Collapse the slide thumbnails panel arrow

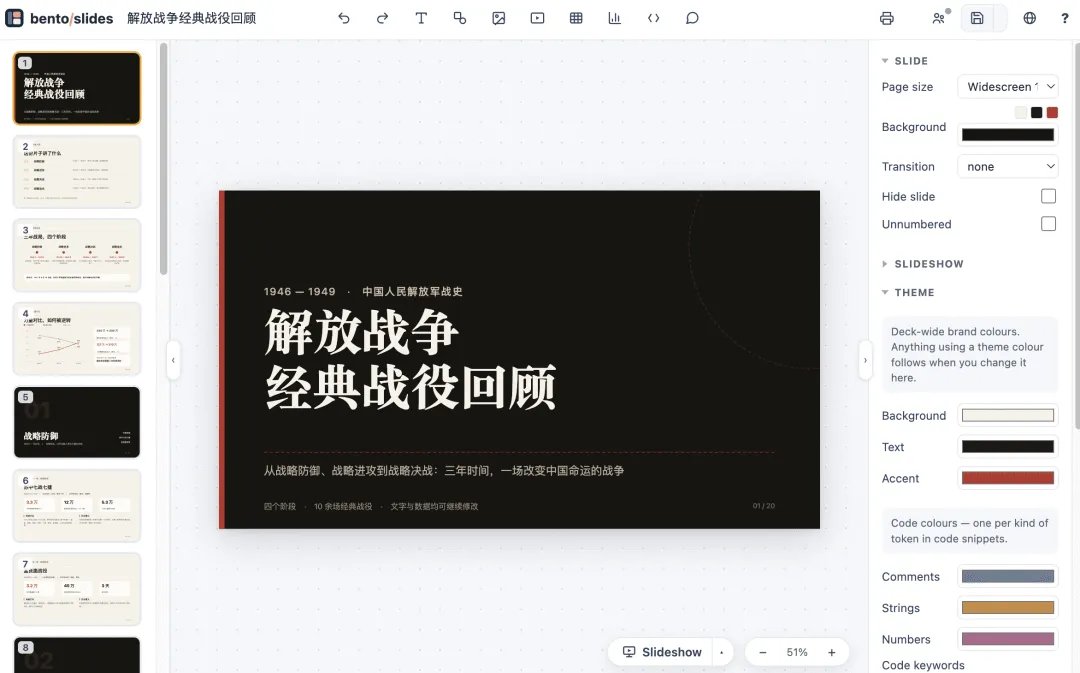[x=173, y=360]
